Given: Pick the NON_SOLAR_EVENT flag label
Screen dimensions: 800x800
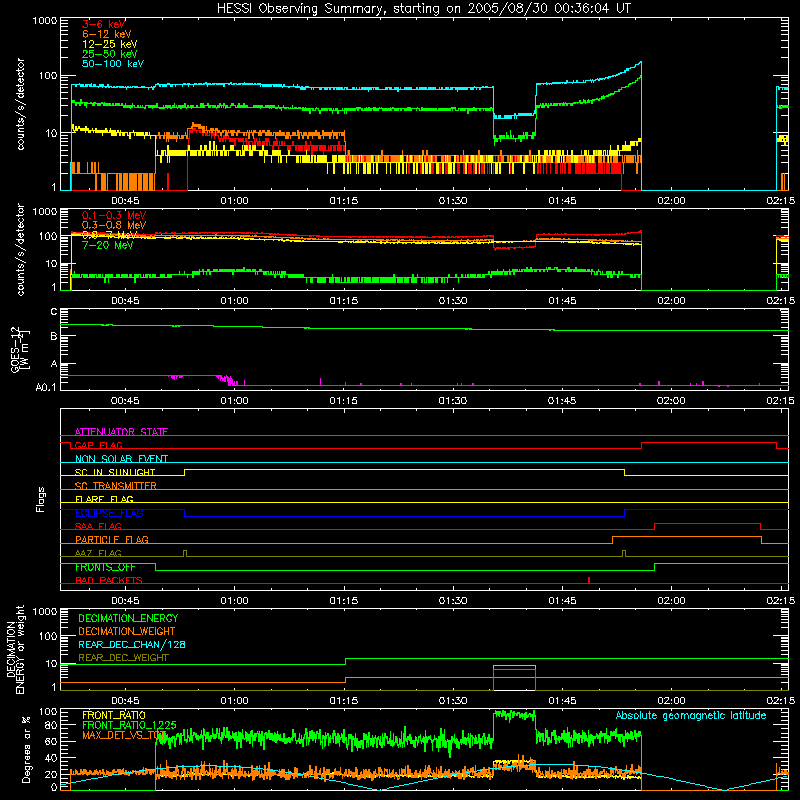Looking at the screenshot, I should (x=121, y=459).
